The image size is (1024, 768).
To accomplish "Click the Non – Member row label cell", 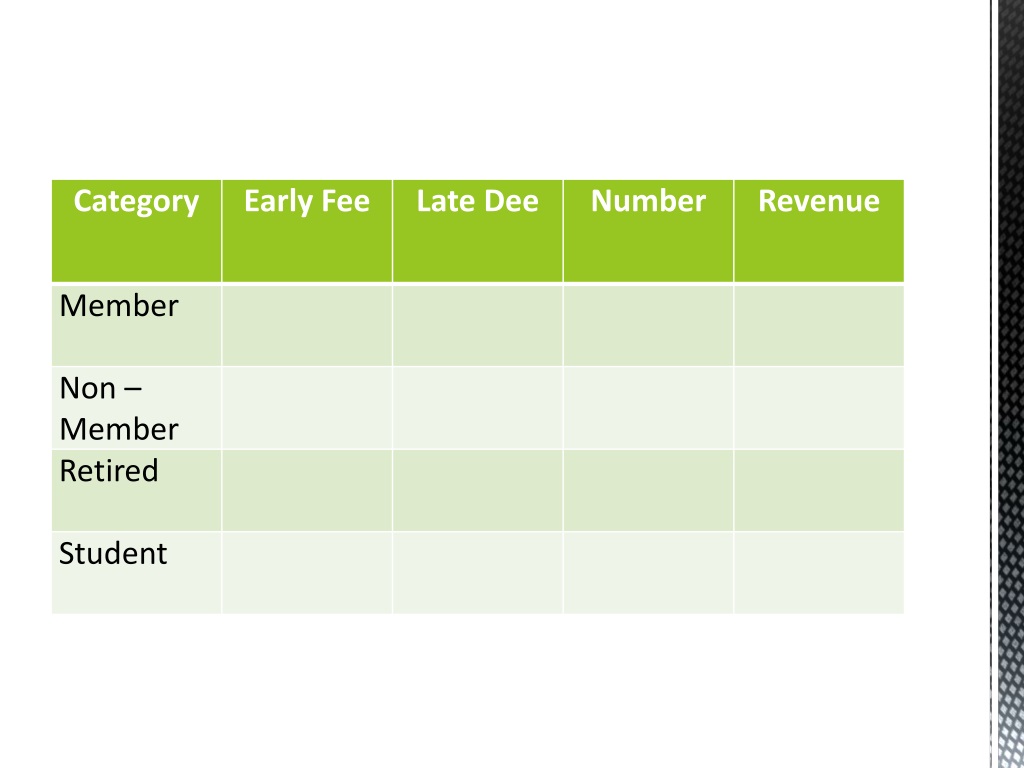I will pyautogui.click(x=136, y=408).
